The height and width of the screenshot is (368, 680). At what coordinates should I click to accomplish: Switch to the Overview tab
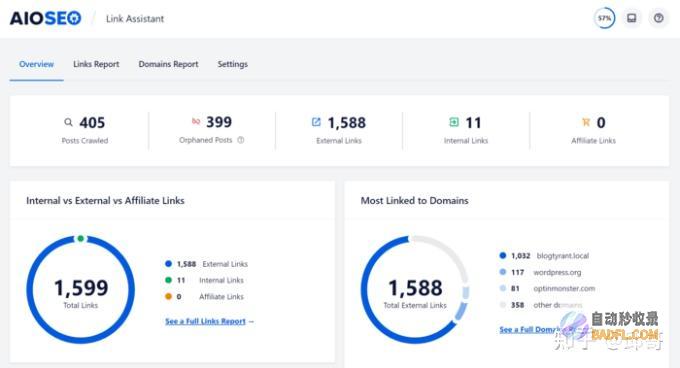point(36,64)
